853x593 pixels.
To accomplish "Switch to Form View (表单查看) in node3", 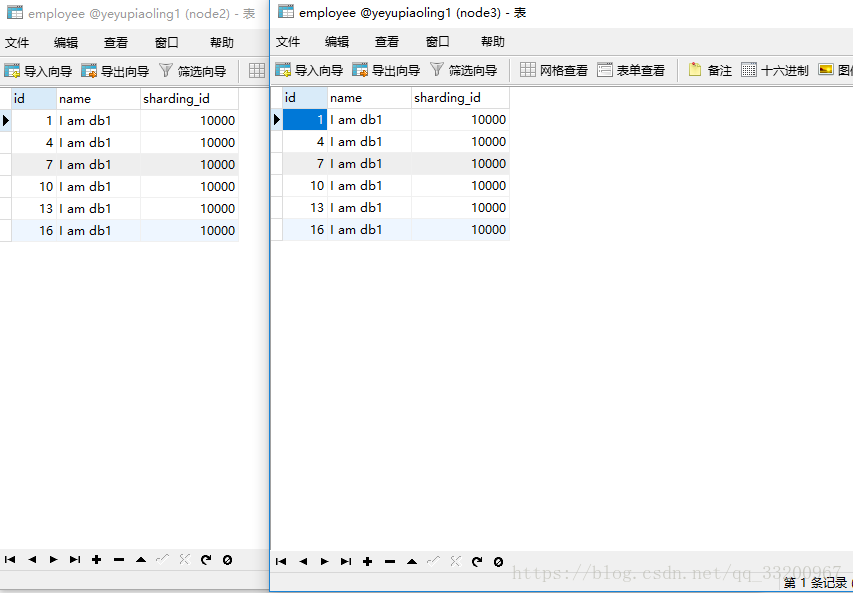I will click(631, 71).
